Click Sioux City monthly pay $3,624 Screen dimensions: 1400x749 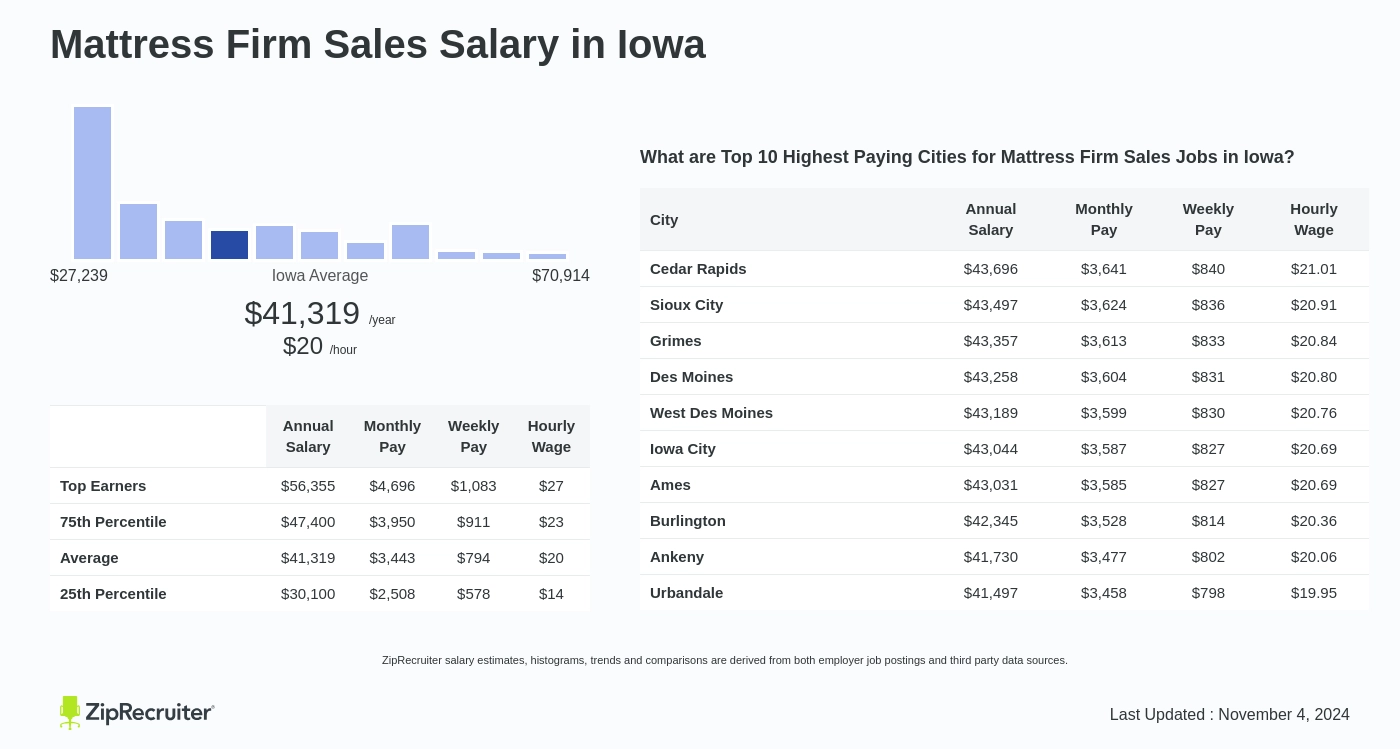tap(1104, 305)
